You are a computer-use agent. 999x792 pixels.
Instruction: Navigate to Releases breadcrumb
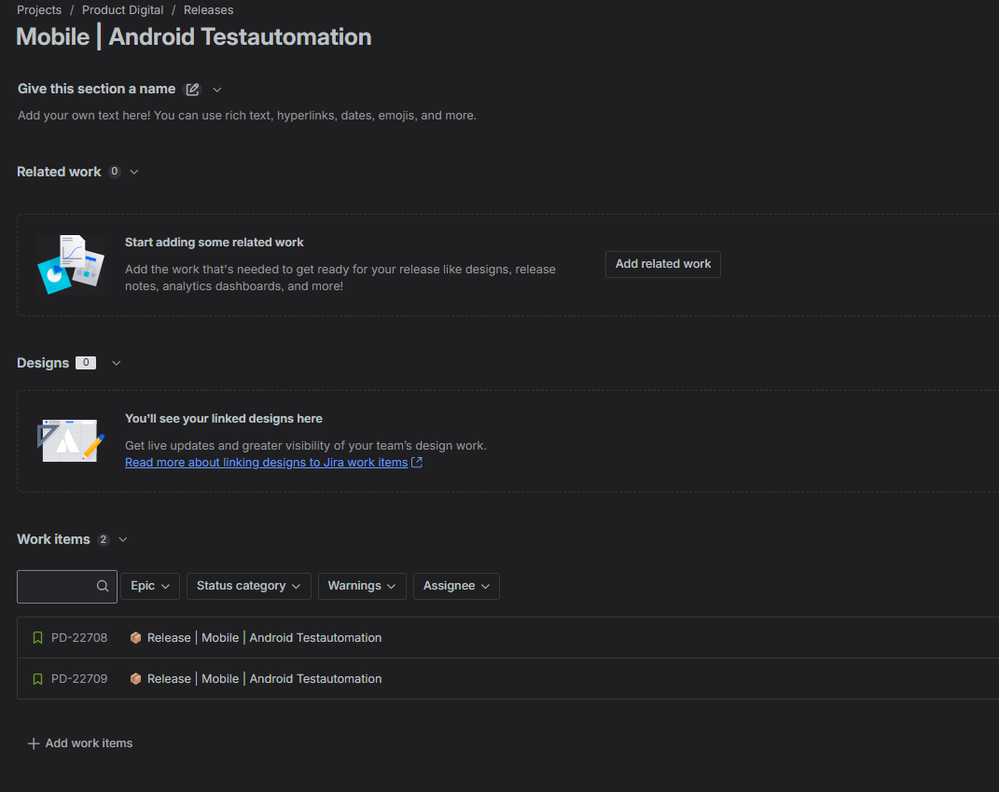208,10
